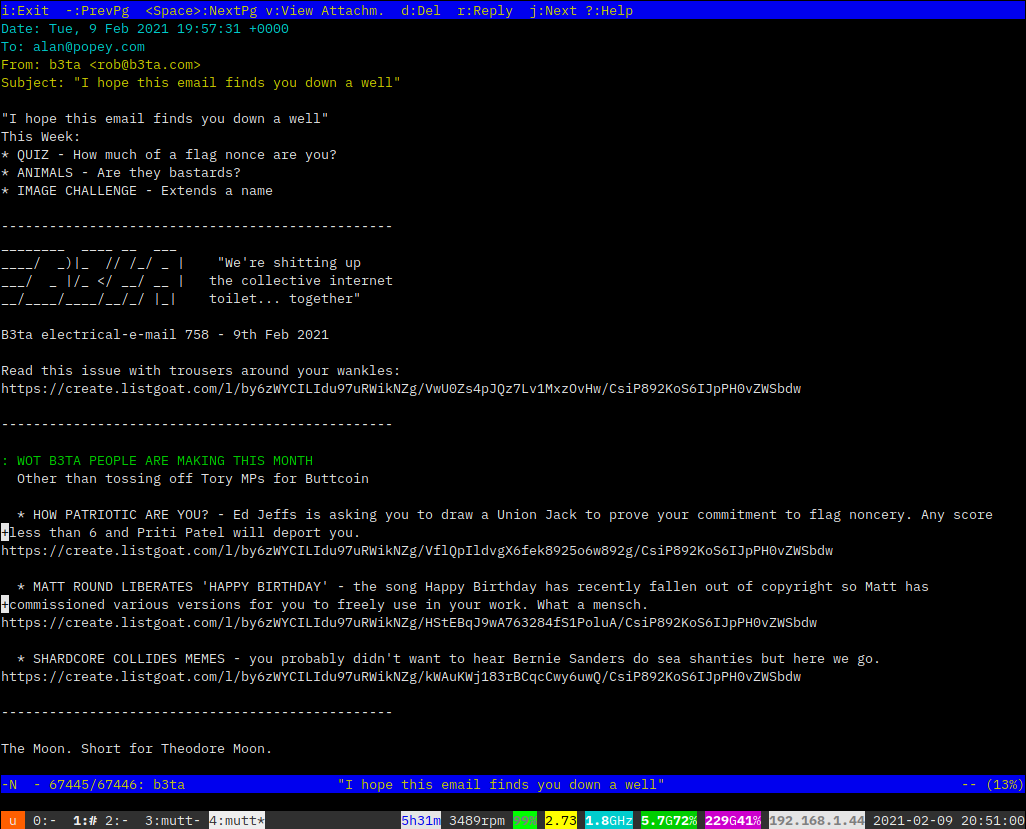This screenshot has width=1026, height=829.
Task: Click r:Reply in the mutt help bar
Action: coord(485,11)
